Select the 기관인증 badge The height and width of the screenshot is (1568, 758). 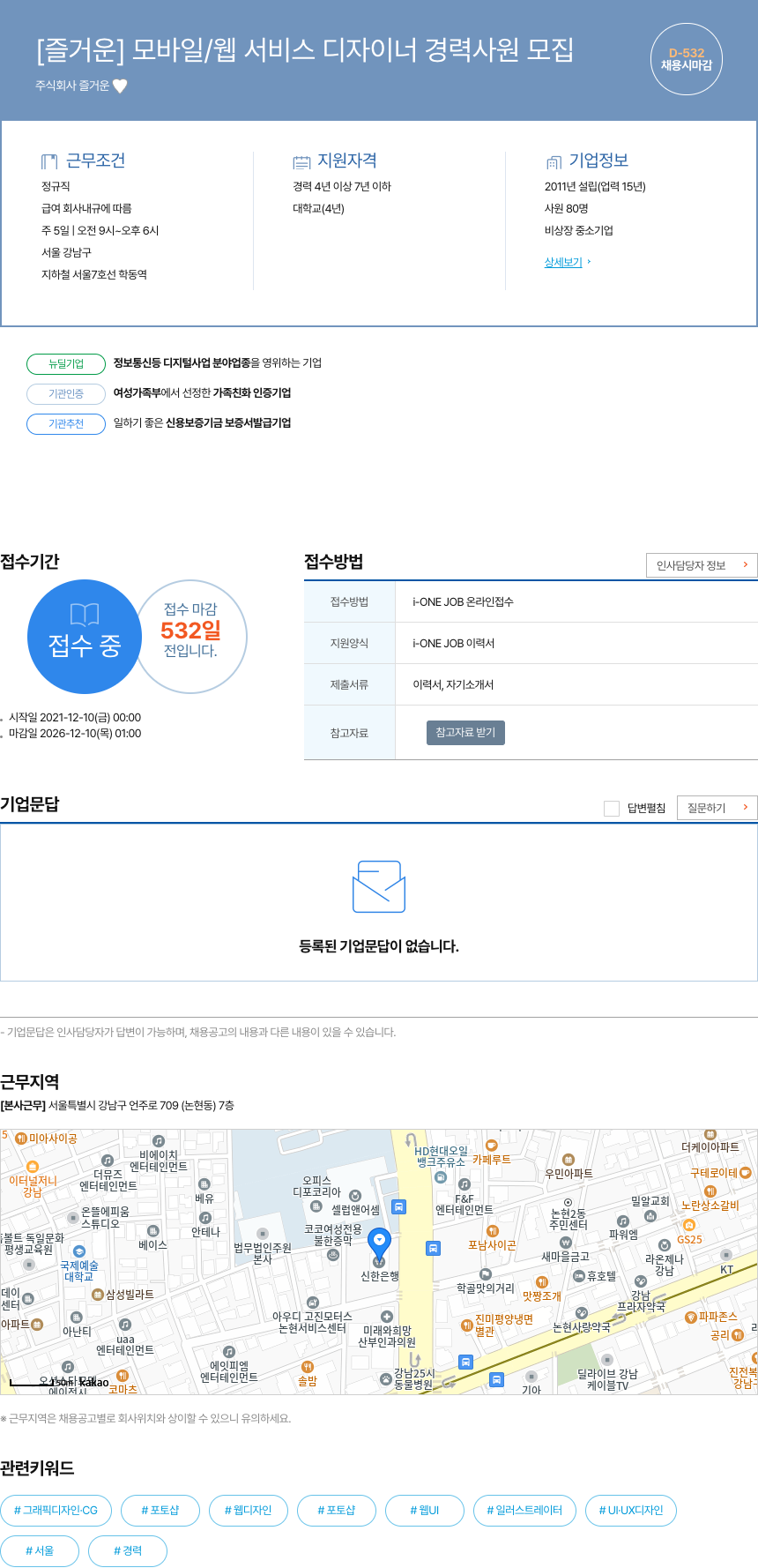coord(66,393)
